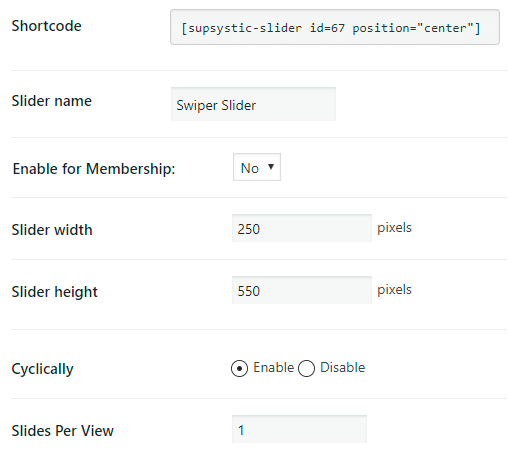Click the pixels unit beside Slider height
Viewport: 508px width, 457px height.
(394, 290)
